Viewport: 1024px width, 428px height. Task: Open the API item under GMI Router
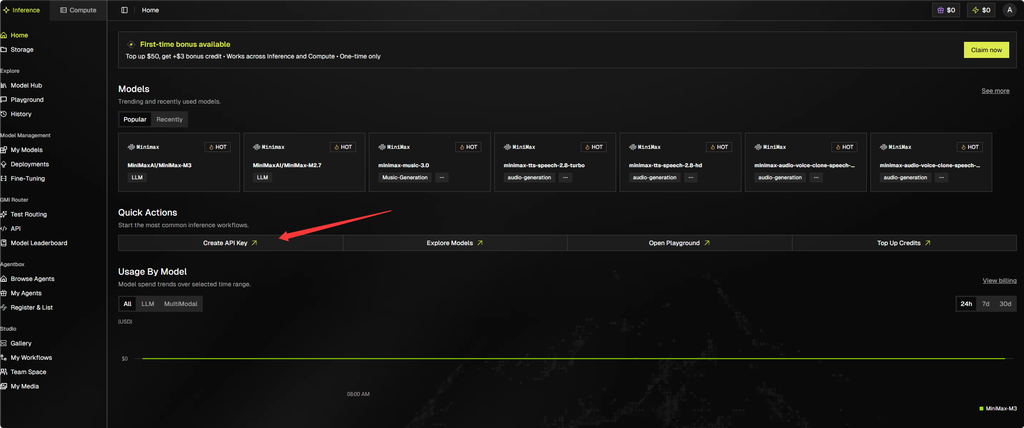16,229
